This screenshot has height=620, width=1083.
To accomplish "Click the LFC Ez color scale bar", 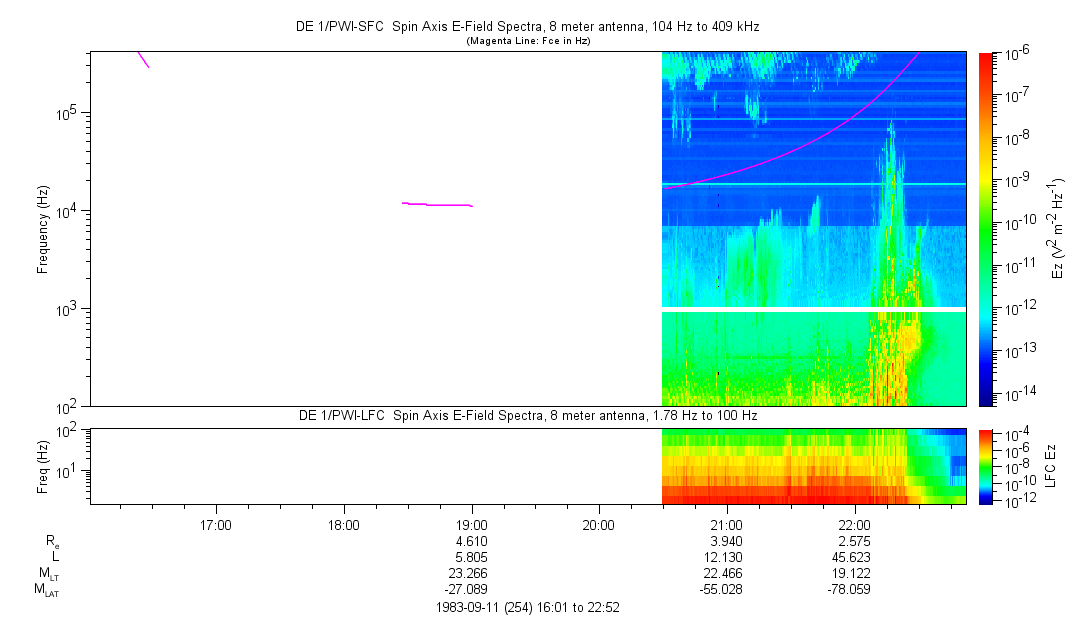I will click(x=986, y=465).
